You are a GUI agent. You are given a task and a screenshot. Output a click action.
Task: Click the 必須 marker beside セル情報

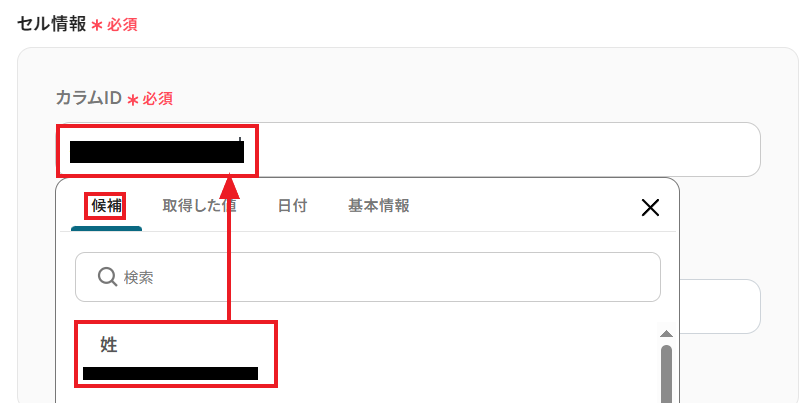[x=122, y=25]
